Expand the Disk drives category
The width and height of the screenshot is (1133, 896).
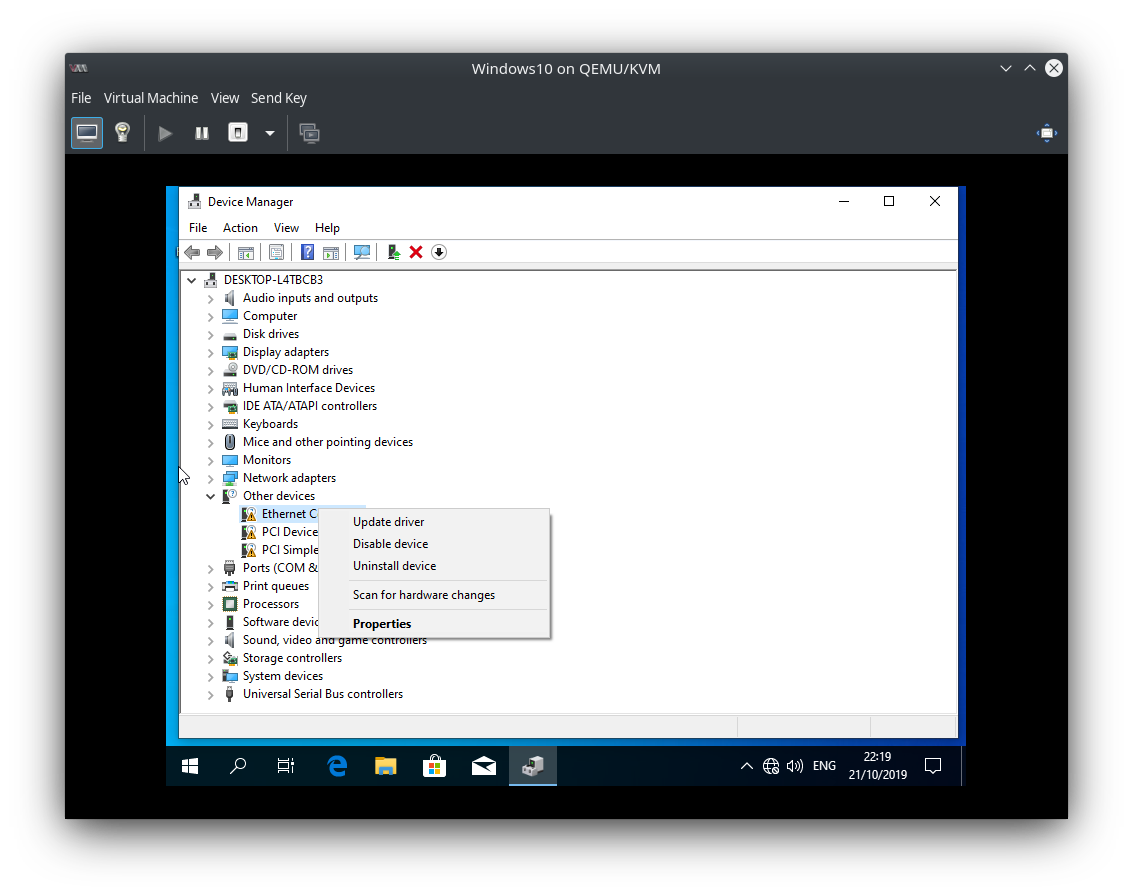[x=210, y=335]
